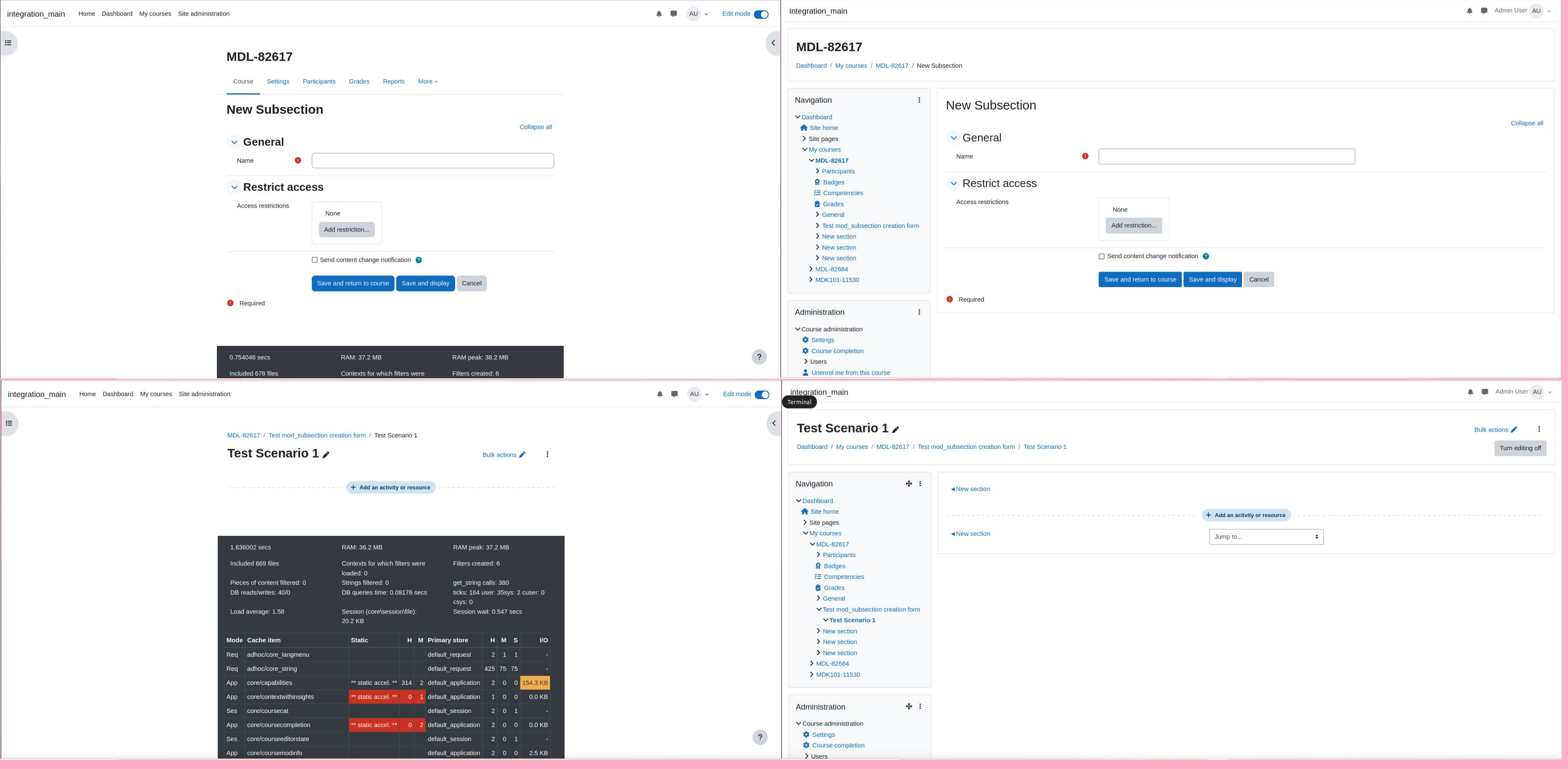Click move icon of Navigation block, bottom-right pane

909,484
